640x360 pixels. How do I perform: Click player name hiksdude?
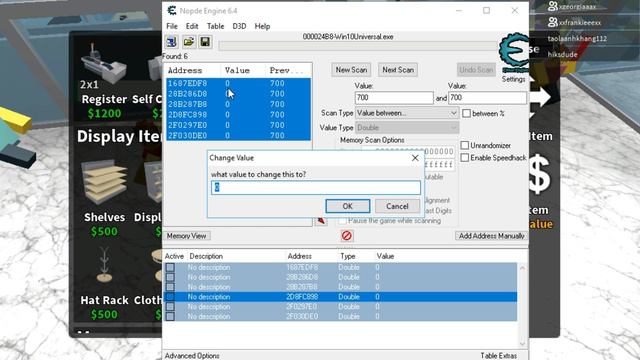click(562, 55)
